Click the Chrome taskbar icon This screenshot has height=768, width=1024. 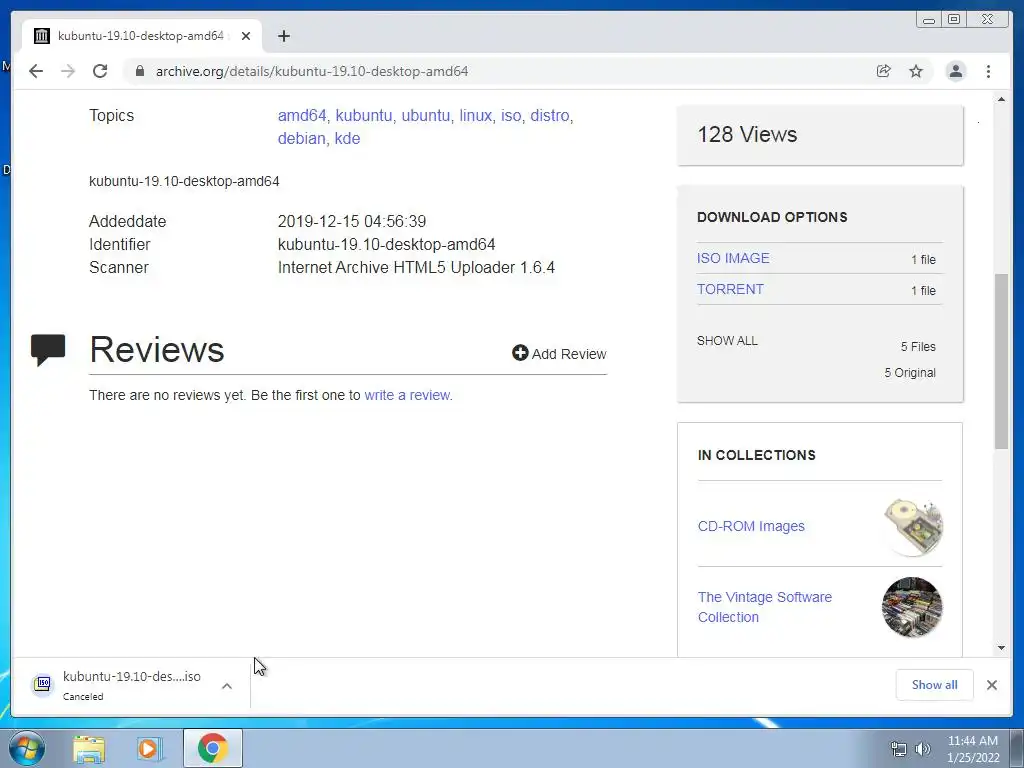click(213, 748)
